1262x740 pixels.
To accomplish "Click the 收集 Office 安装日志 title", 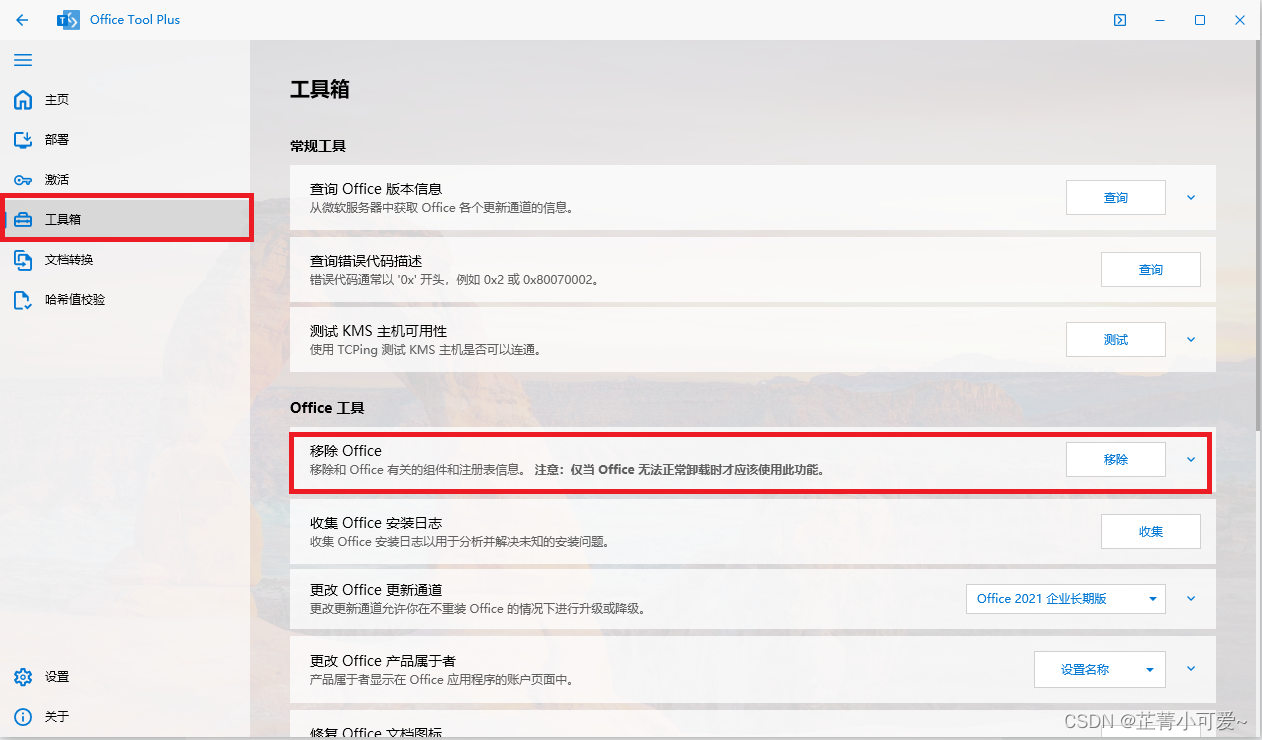I will (376, 523).
